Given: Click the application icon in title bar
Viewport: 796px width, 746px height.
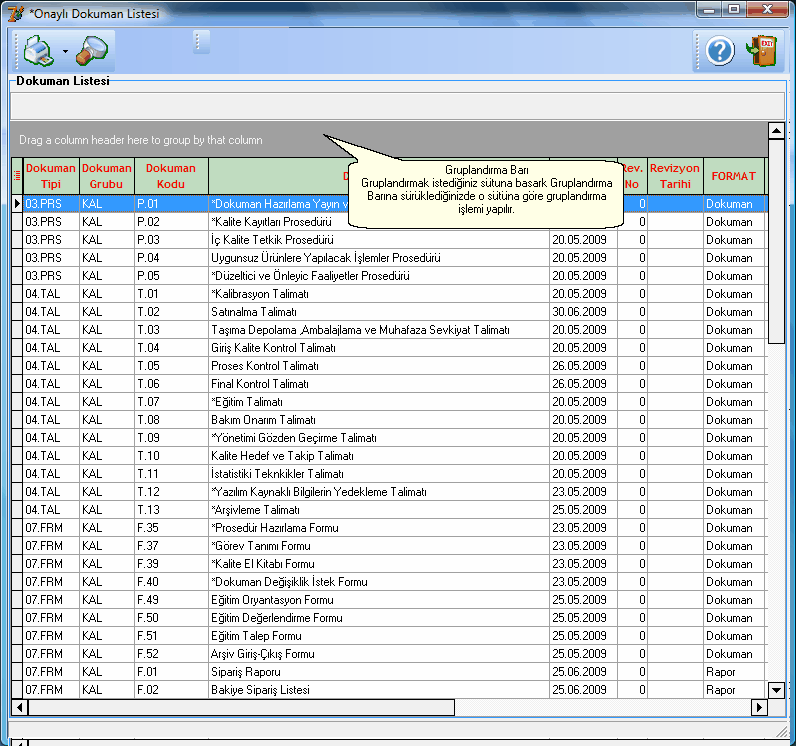Looking at the screenshot, I should [x=16, y=13].
